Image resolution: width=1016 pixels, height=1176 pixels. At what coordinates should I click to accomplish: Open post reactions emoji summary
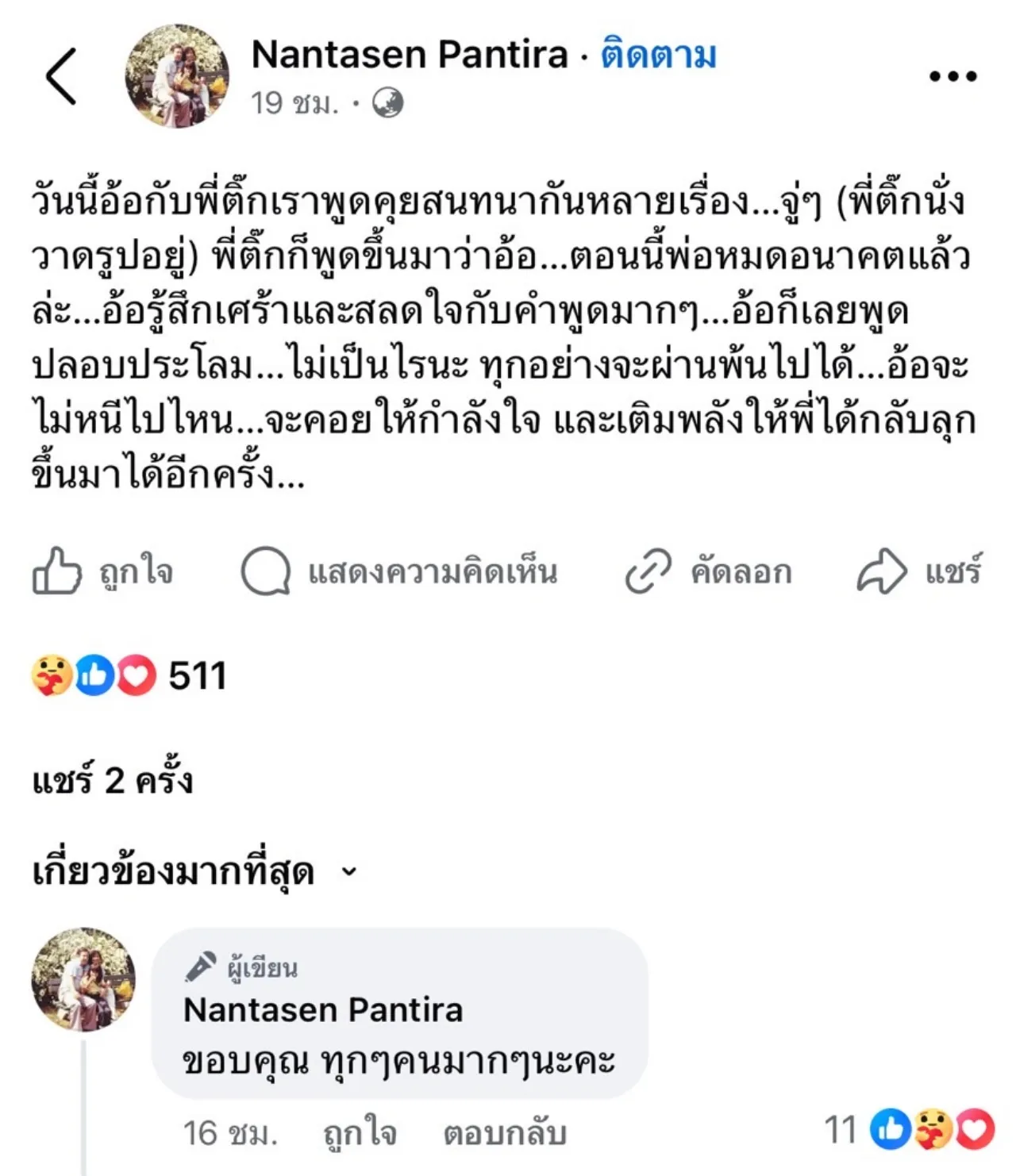[94, 676]
